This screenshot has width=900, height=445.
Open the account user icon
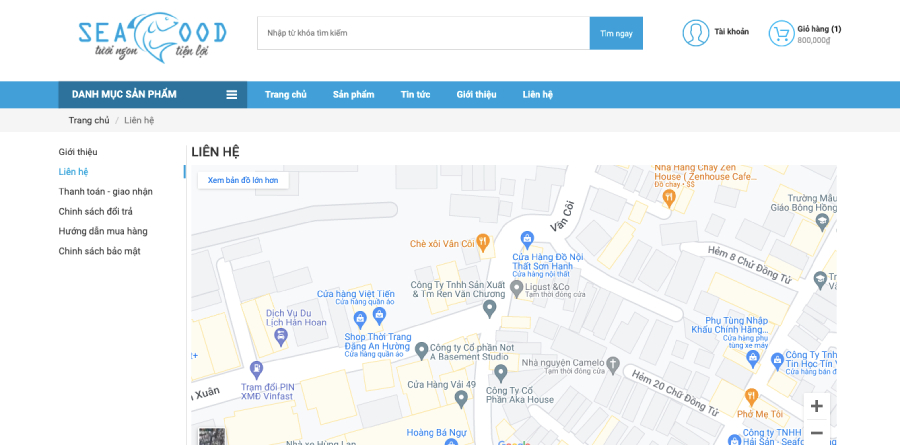(696, 33)
